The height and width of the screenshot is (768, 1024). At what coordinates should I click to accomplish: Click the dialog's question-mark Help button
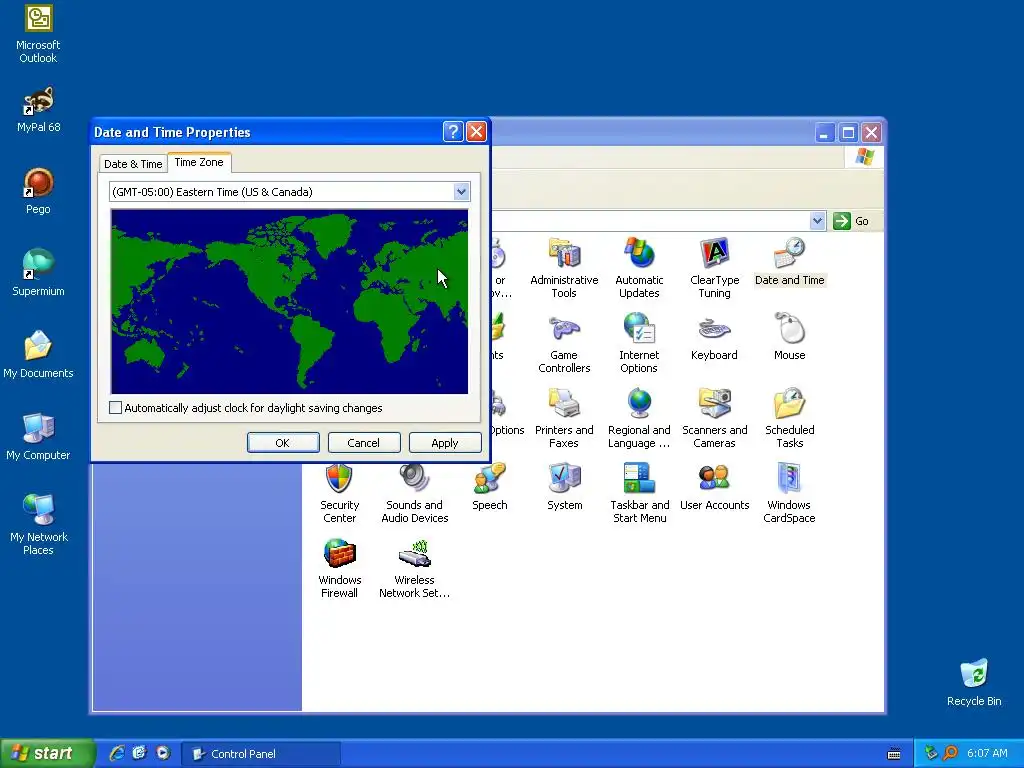pos(453,132)
